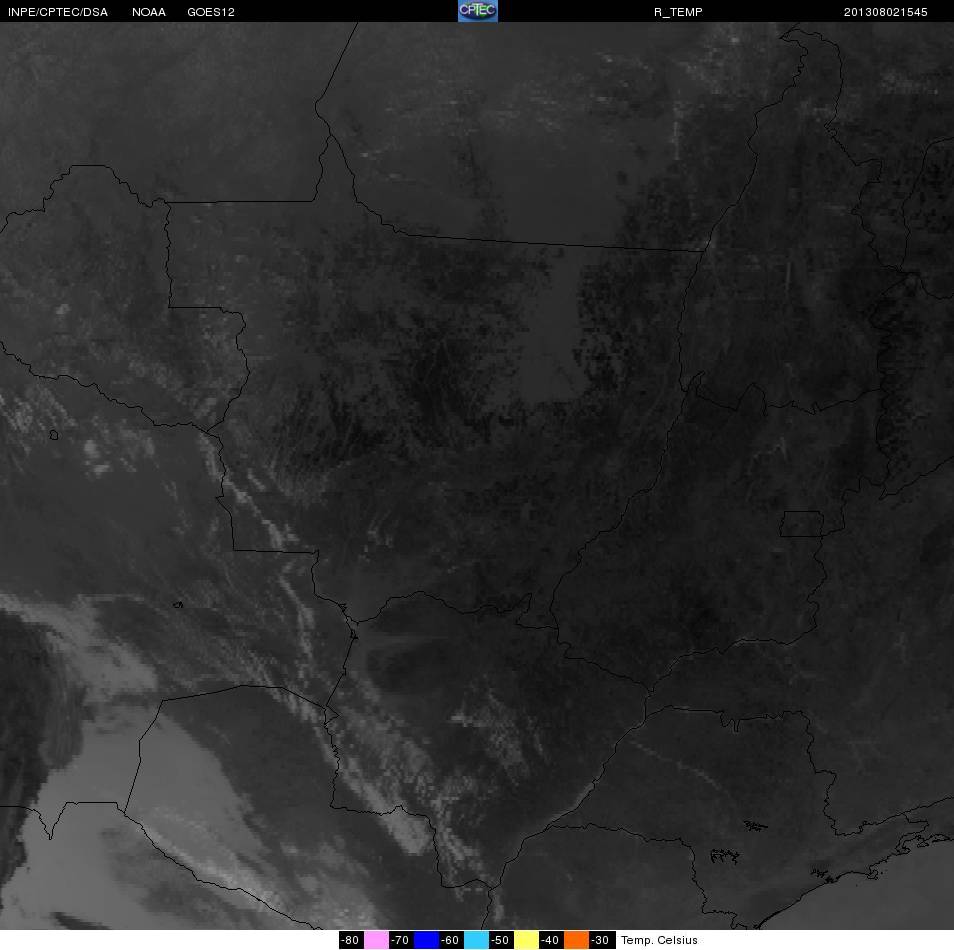Click the -40 legend value

coord(550,940)
